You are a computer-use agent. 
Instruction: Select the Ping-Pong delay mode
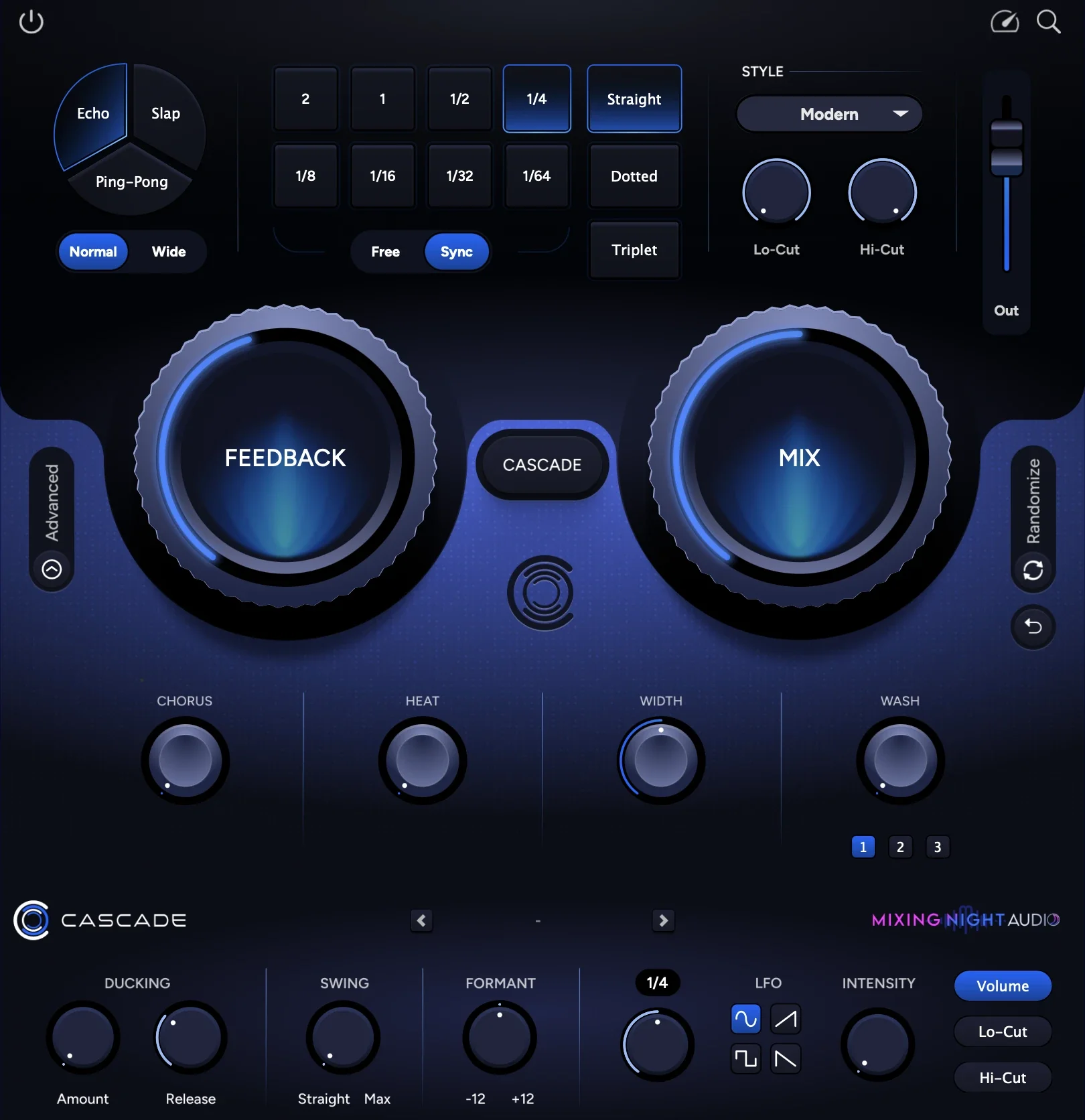[x=131, y=182]
